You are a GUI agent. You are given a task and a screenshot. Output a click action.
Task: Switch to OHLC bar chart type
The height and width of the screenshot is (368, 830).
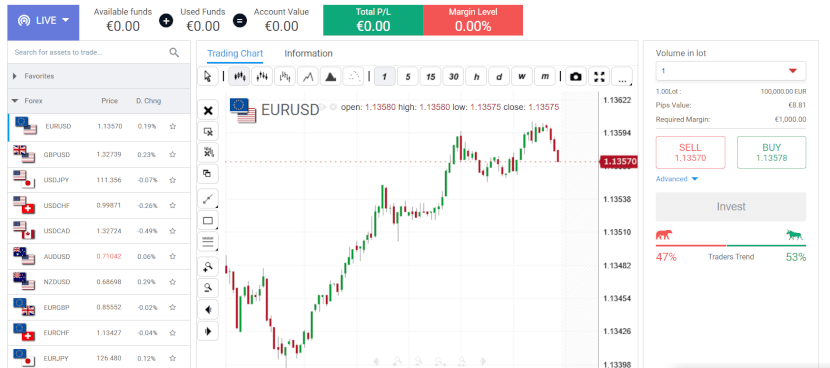point(262,77)
